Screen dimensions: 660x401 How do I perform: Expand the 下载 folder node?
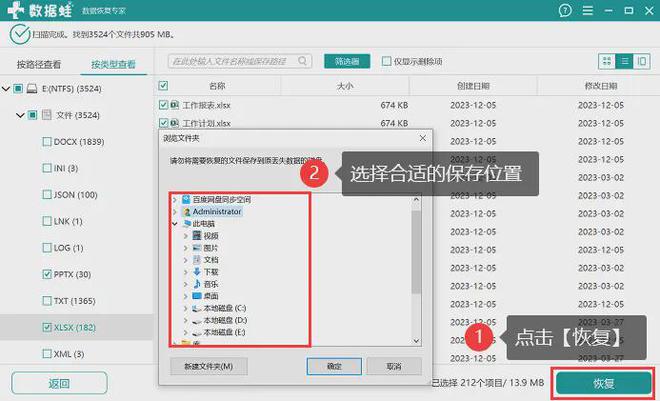coord(185,272)
